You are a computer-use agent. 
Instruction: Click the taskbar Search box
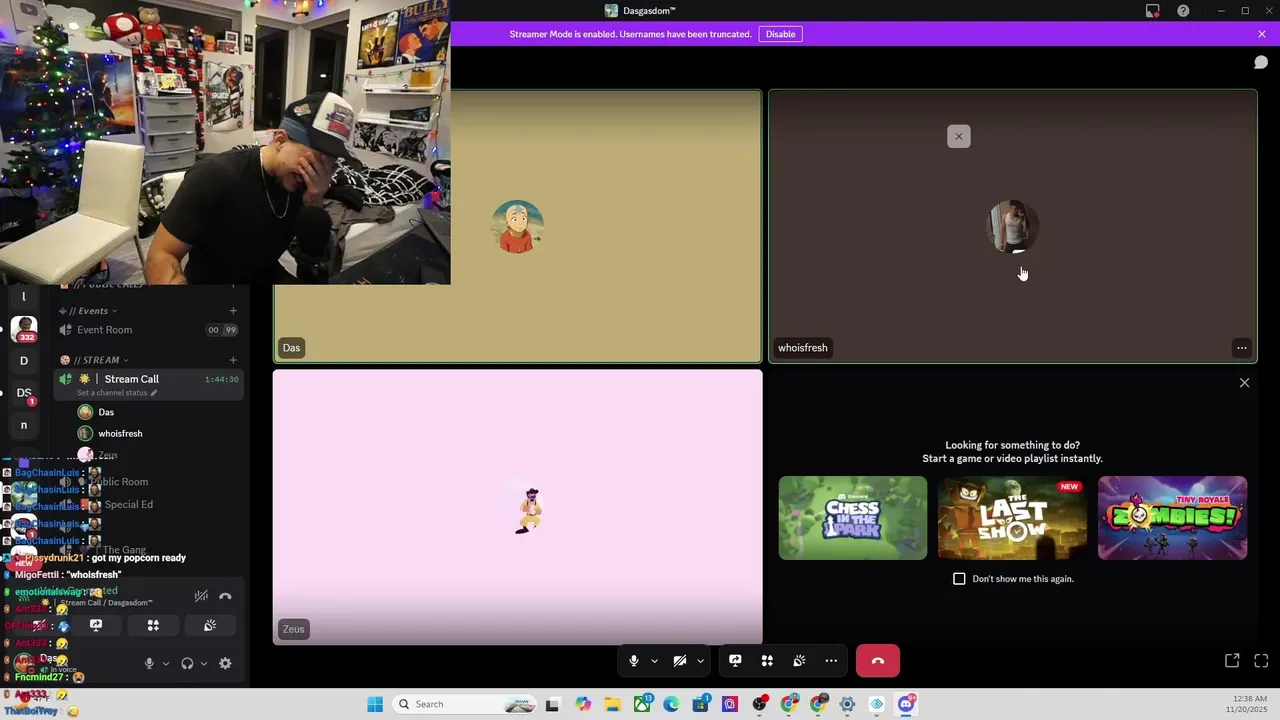[465, 704]
